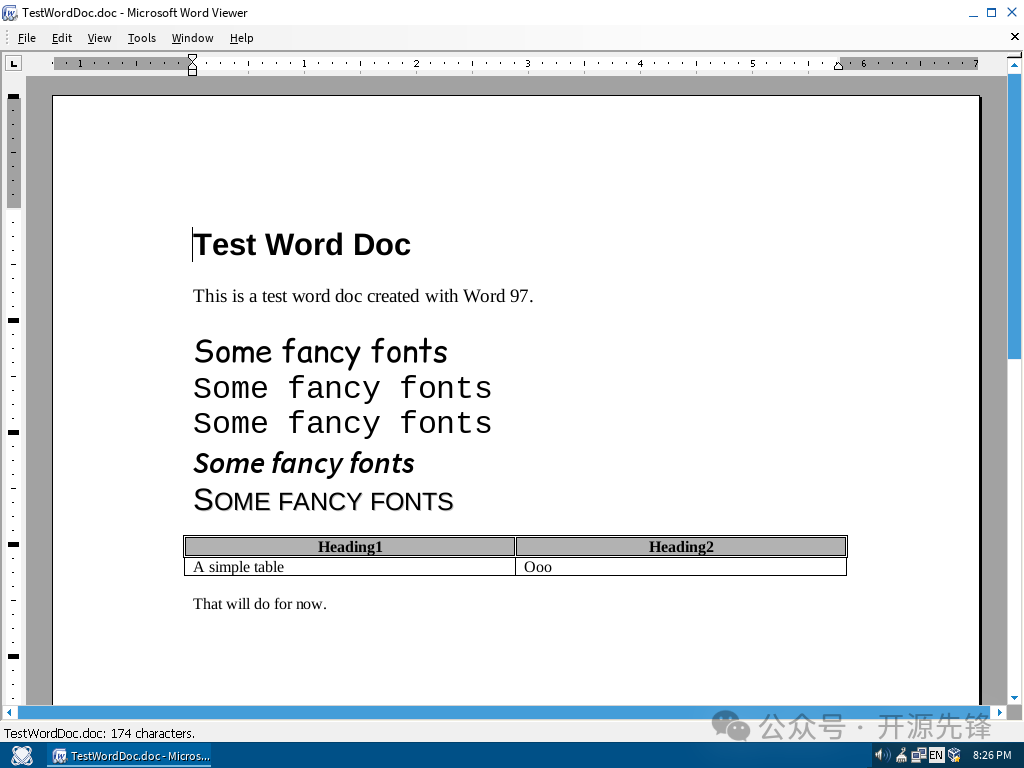Click the EN language indicator
This screenshot has height=768, width=1024.
point(936,756)
